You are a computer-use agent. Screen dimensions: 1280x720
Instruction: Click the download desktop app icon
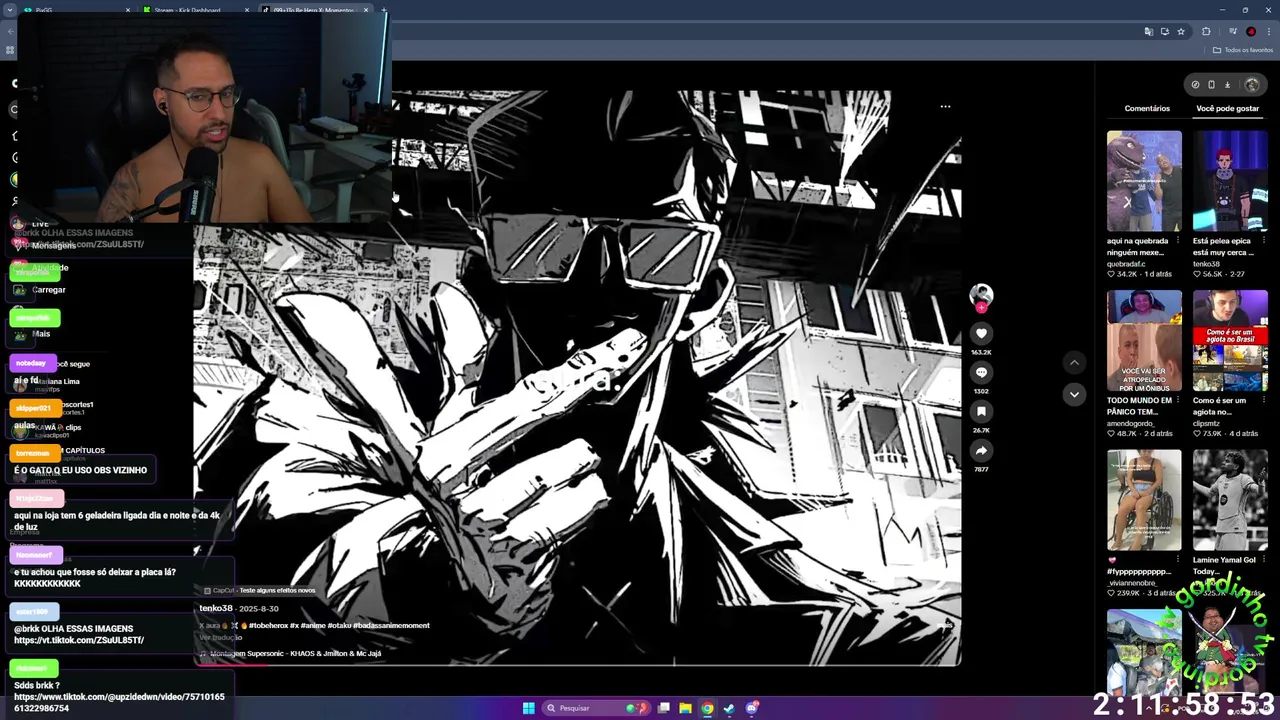tap(1227, 85)
